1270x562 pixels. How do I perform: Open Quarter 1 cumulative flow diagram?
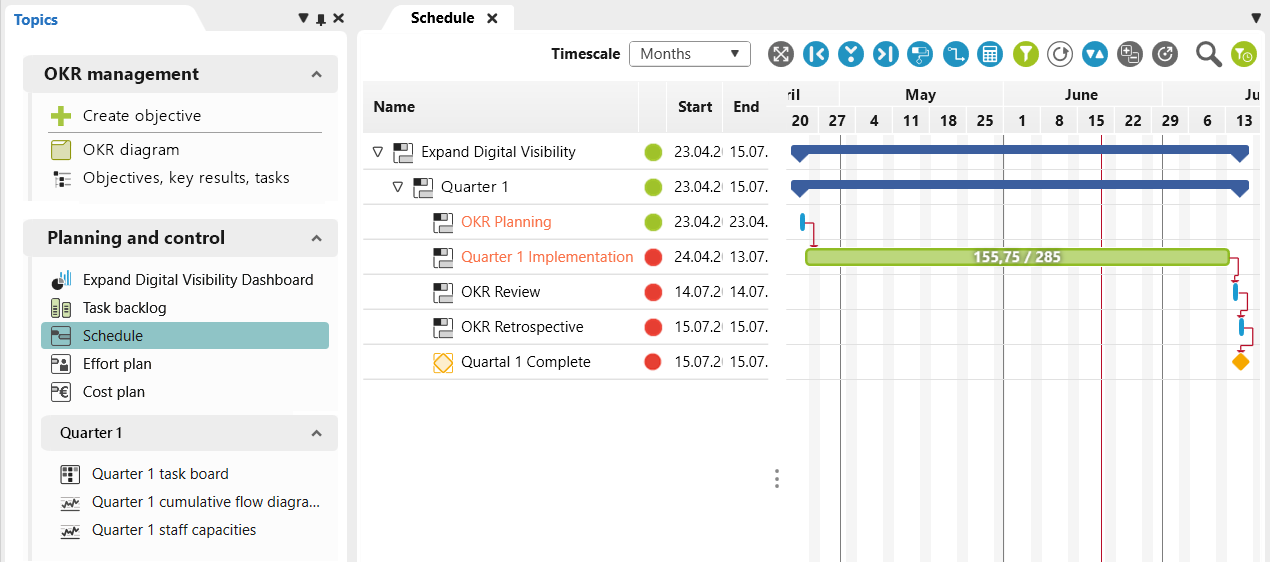tap(206, 502)
